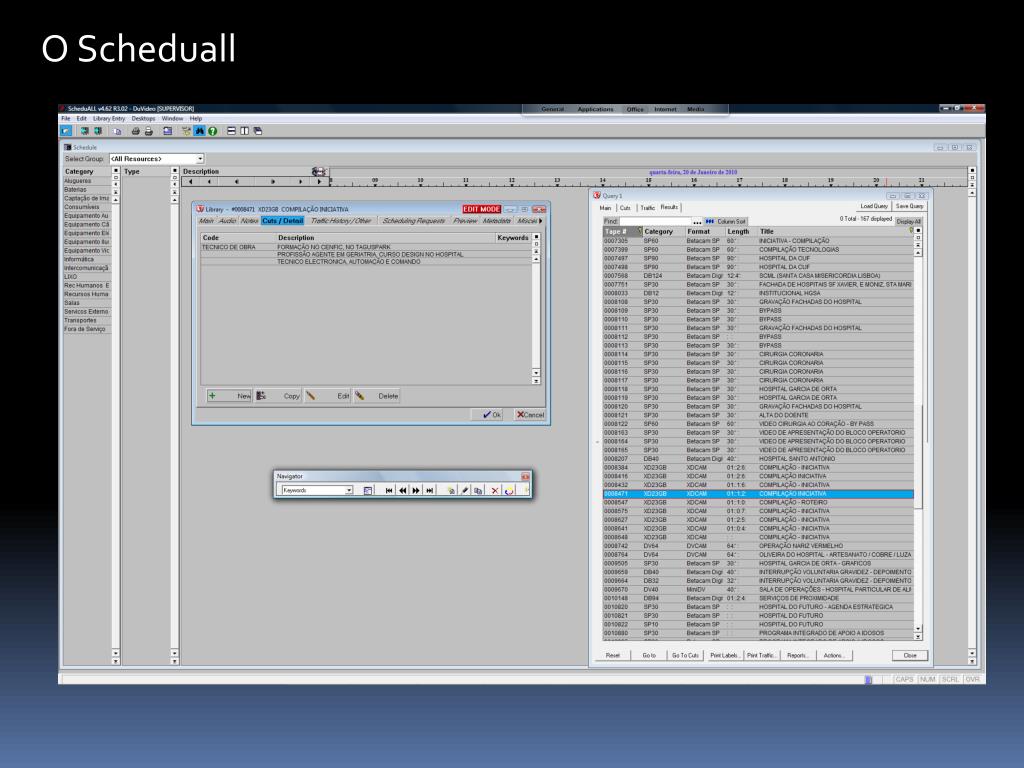Click the Delete button in Library window

[x=377, y=396]
